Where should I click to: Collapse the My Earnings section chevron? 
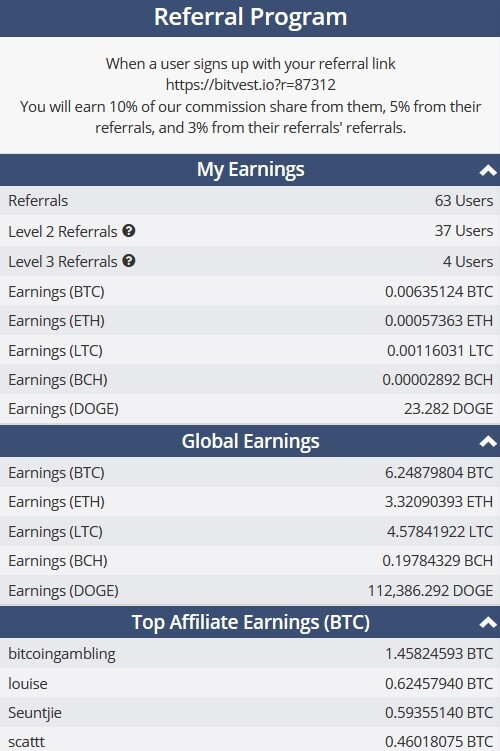[488, 170]
